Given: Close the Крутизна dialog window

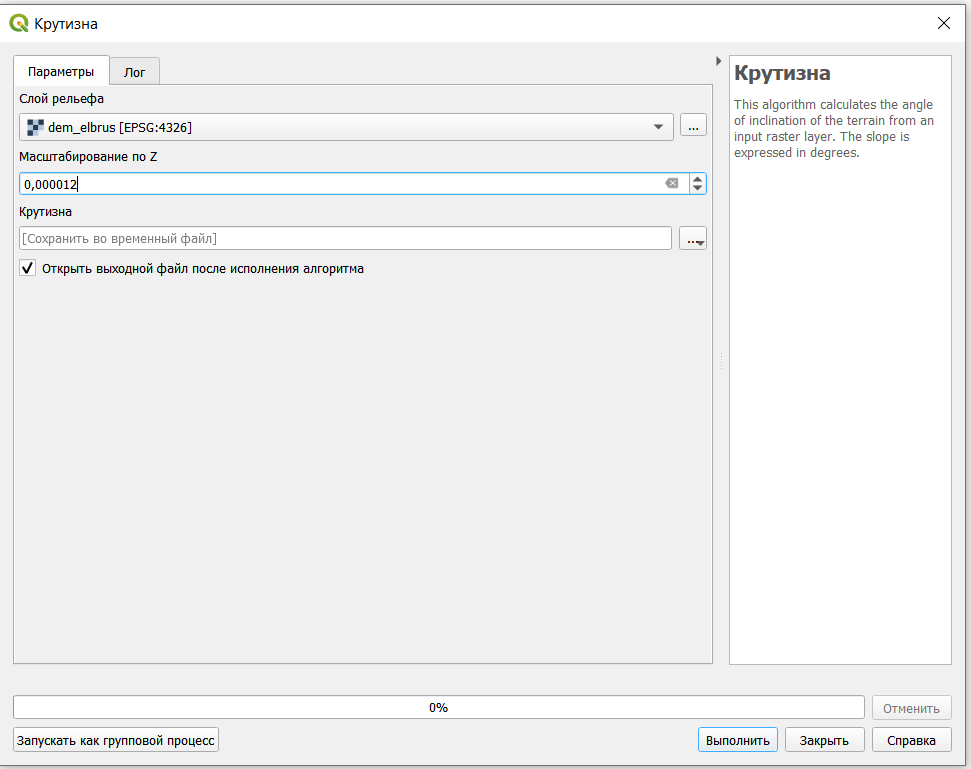Looking at the screenshot, I should tap(943, 23).
